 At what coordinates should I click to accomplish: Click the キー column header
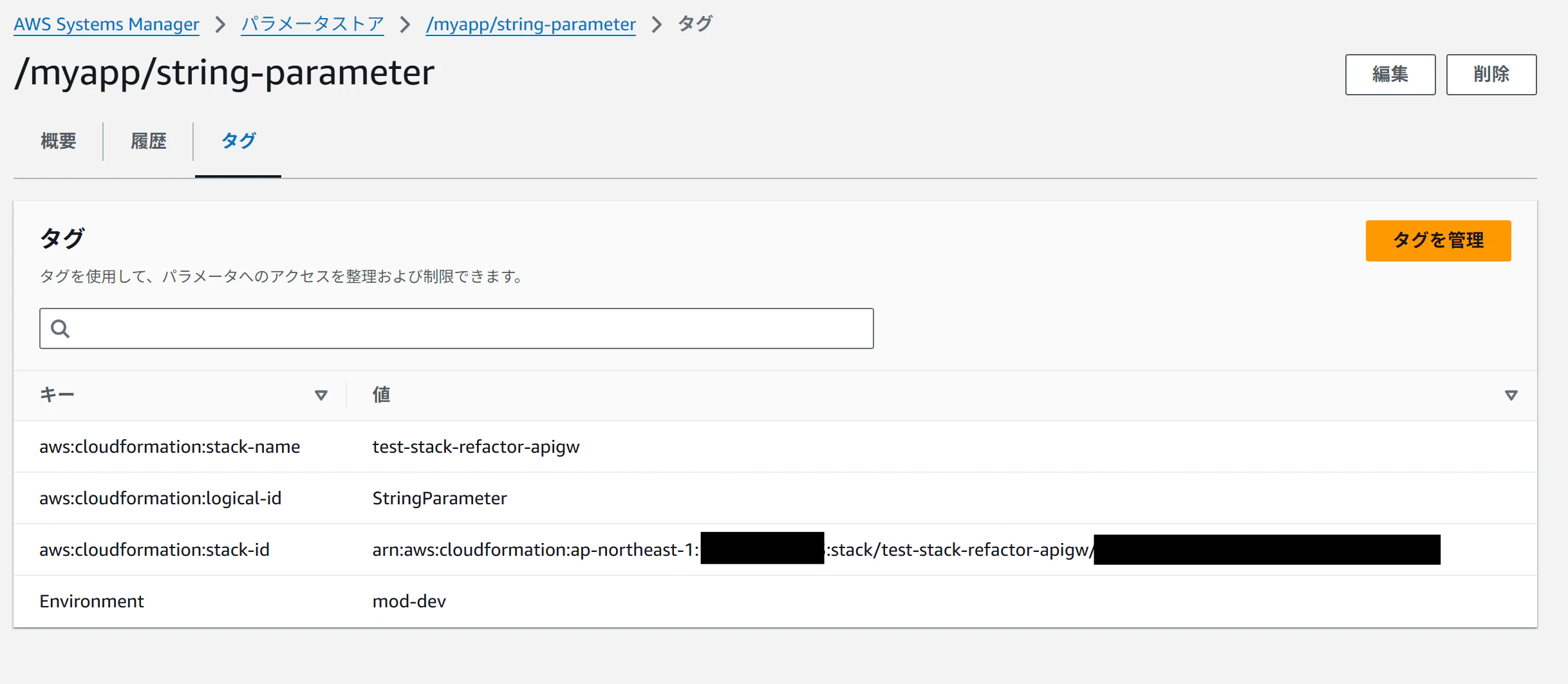pos(57,394)
